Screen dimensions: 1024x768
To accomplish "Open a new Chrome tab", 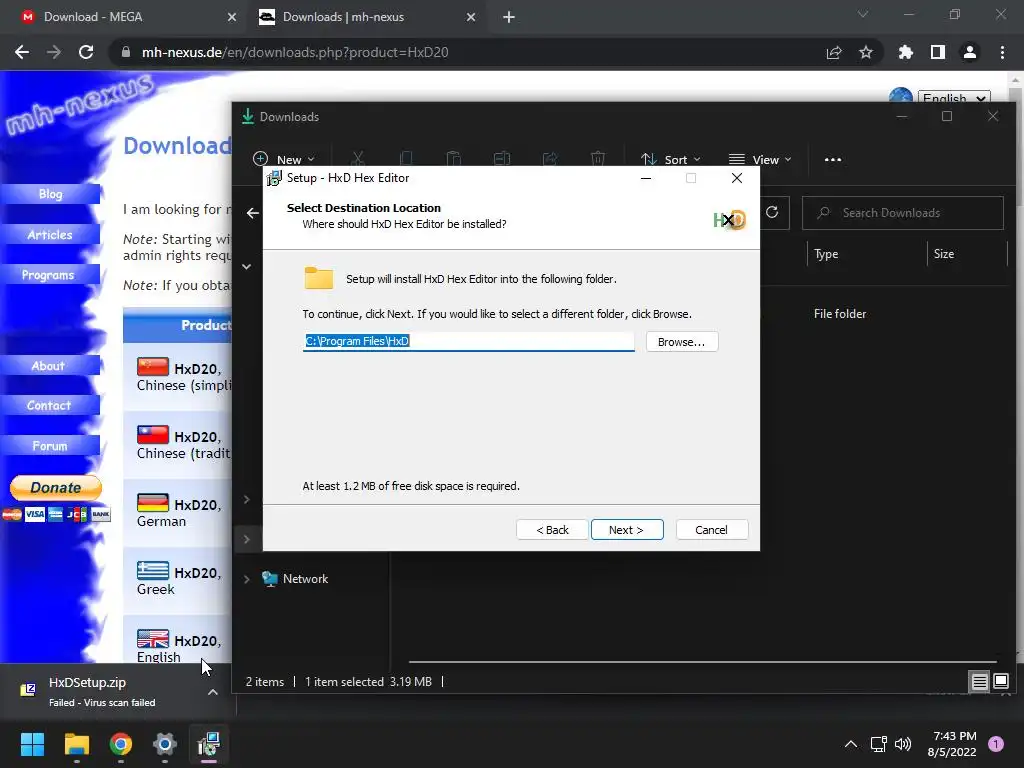I will [509, 17].
